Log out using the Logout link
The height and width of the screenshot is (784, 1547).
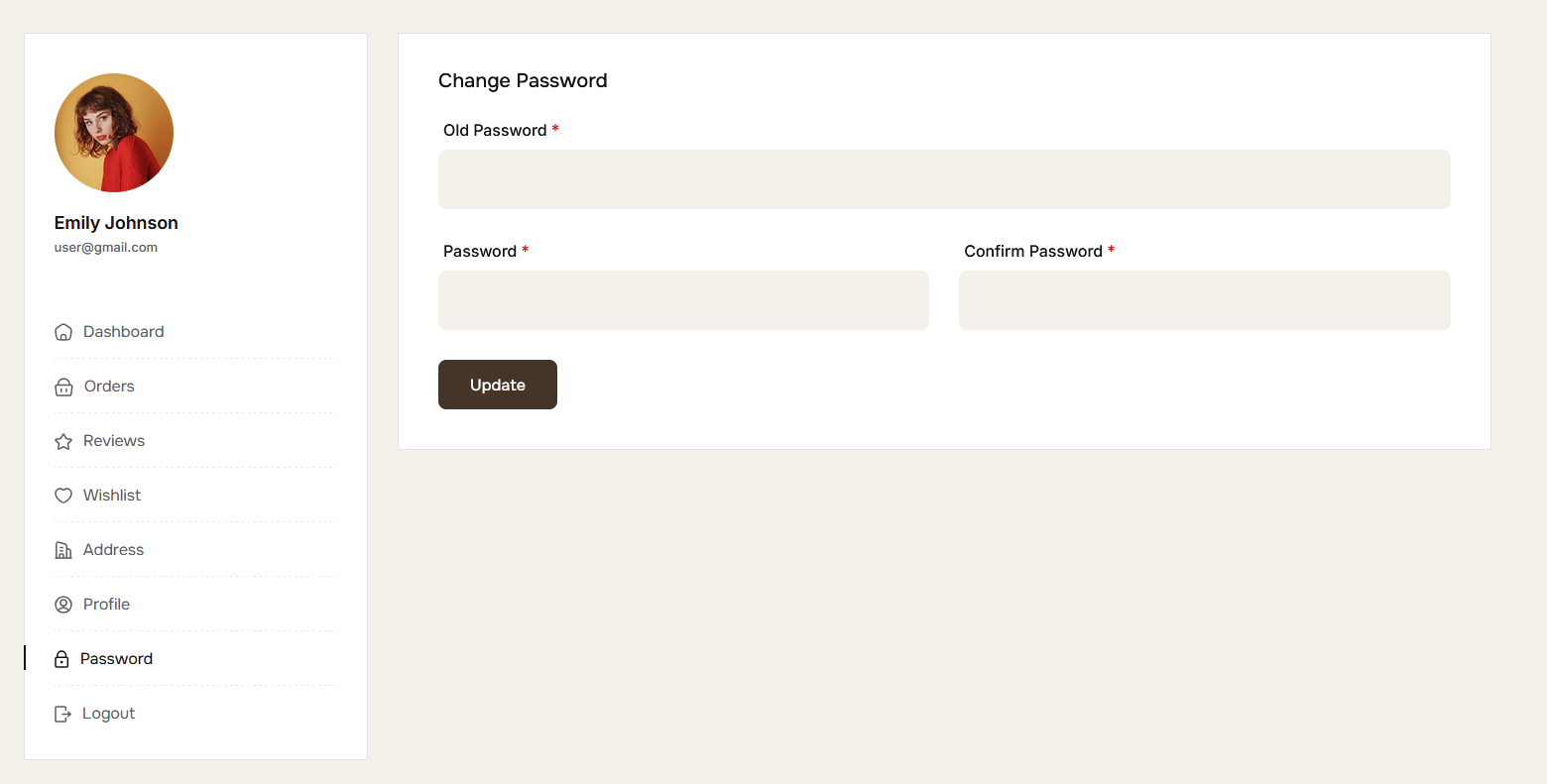coord(109,714)
